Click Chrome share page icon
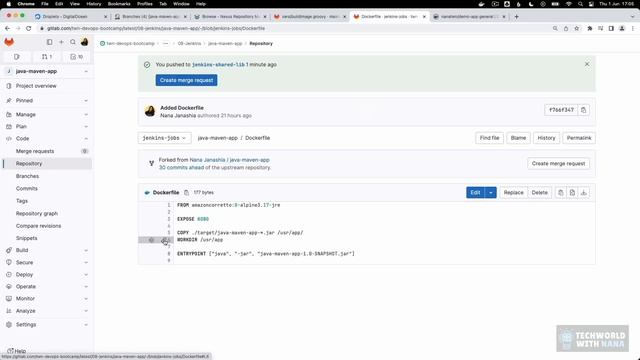Screen dimensions: 640x360 click(x=566, y=29)
